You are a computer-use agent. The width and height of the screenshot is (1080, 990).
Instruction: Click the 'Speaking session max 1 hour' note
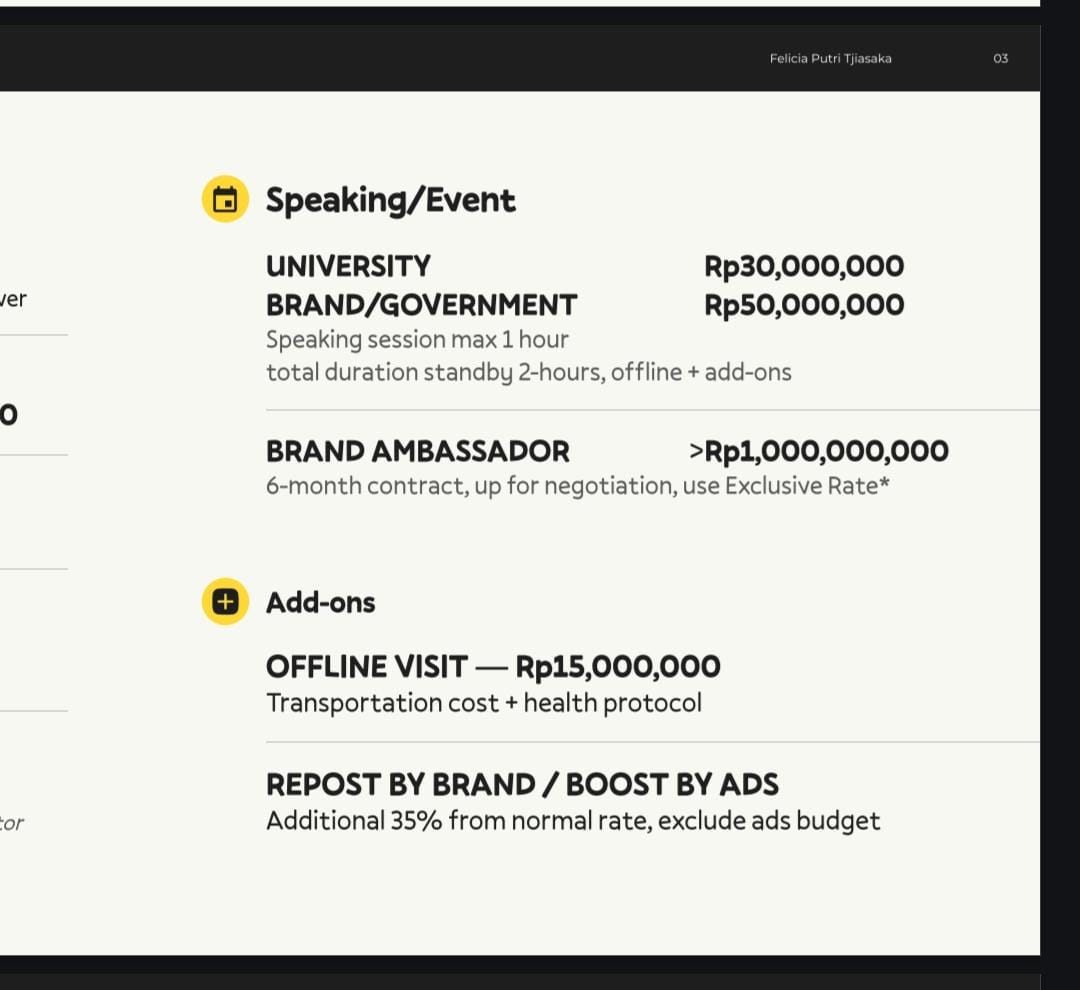click(x=417, y=339)
